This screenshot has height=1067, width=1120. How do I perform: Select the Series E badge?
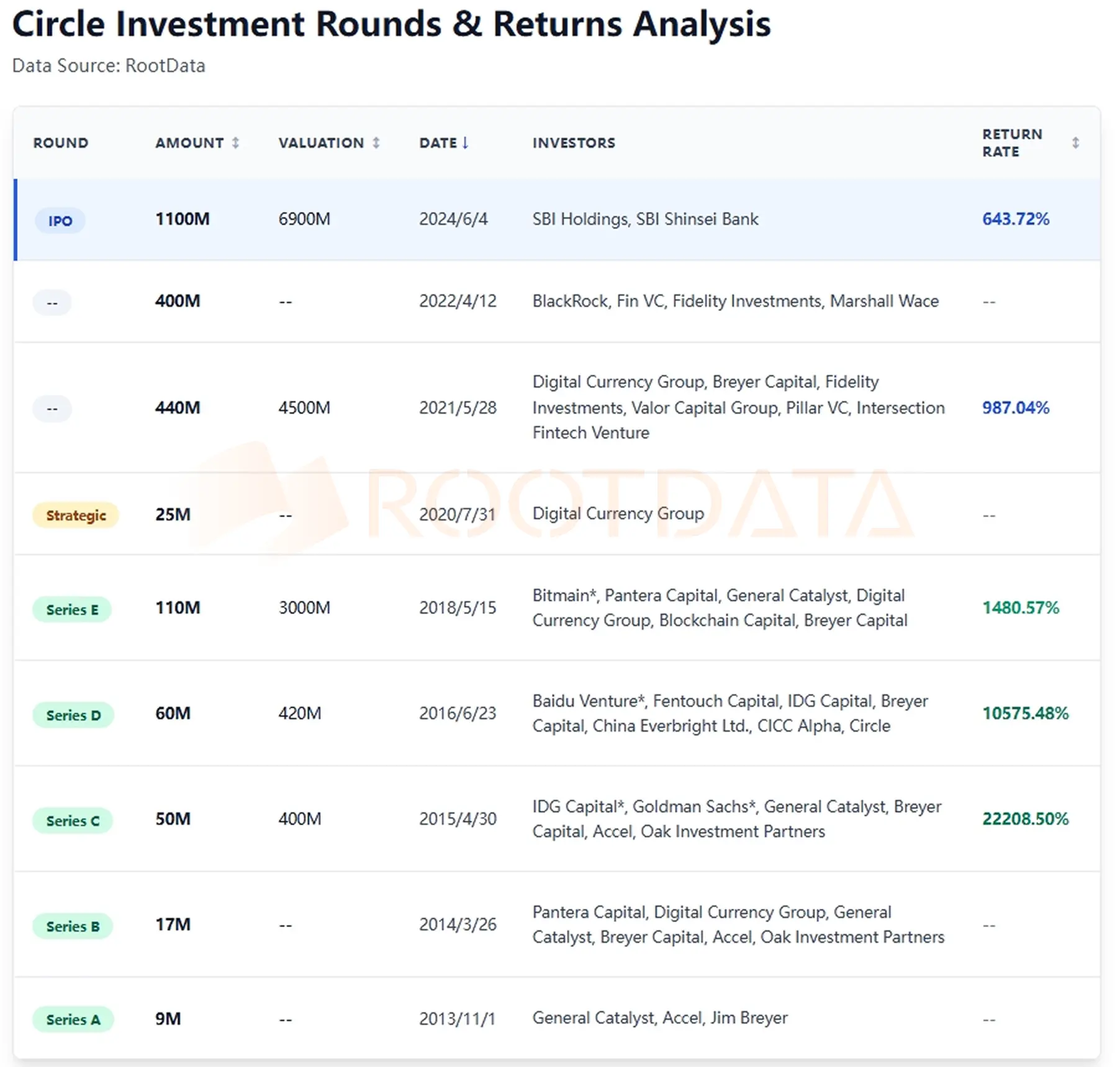coord(72,609)
